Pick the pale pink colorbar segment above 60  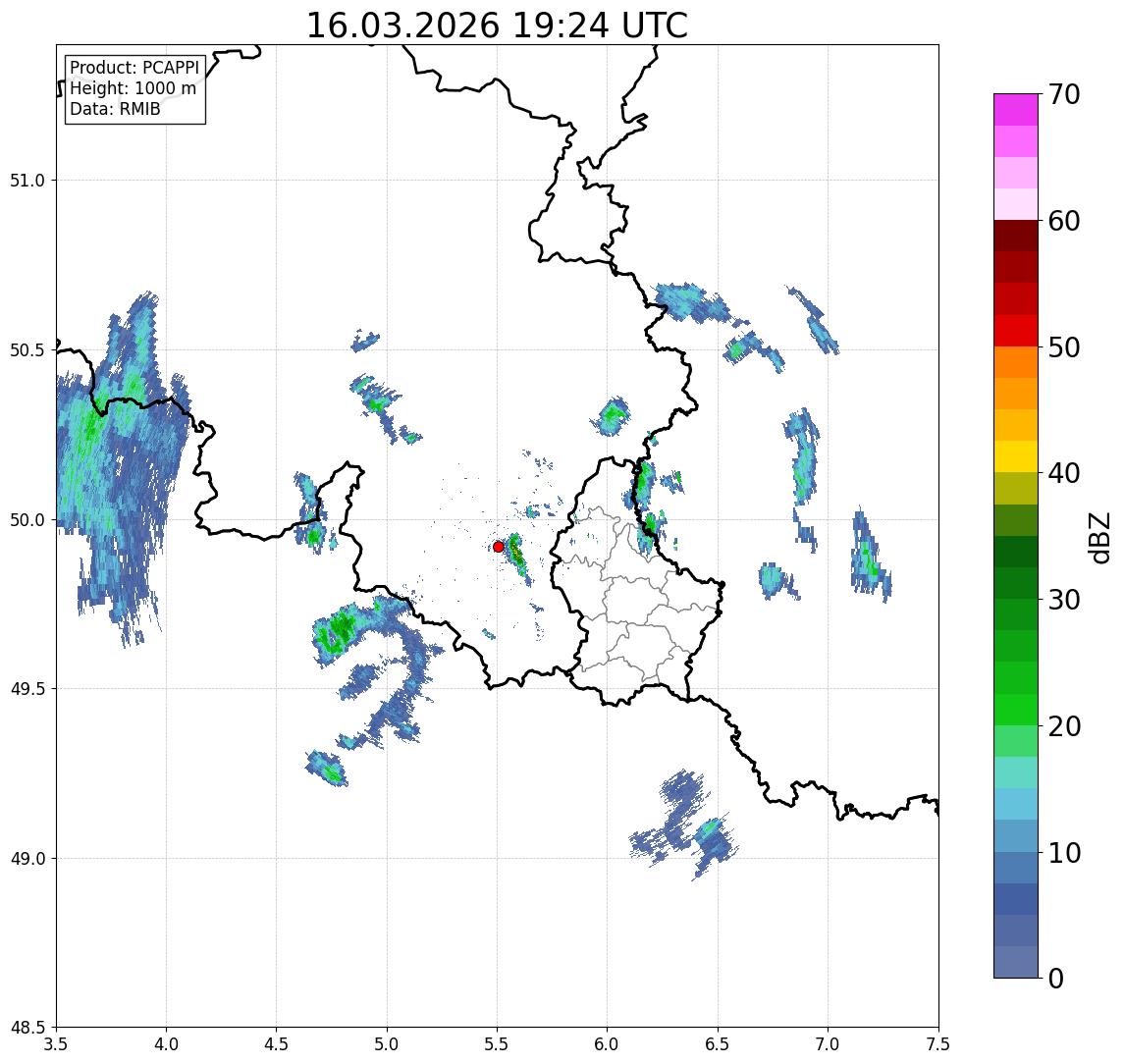1016,204
